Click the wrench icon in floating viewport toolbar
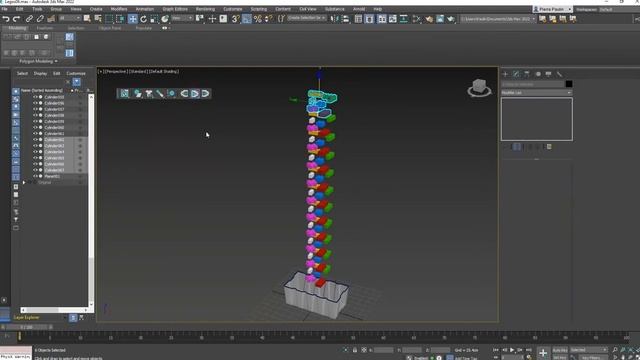This screenshot has height=360, width=640. [x=160, y=93]
